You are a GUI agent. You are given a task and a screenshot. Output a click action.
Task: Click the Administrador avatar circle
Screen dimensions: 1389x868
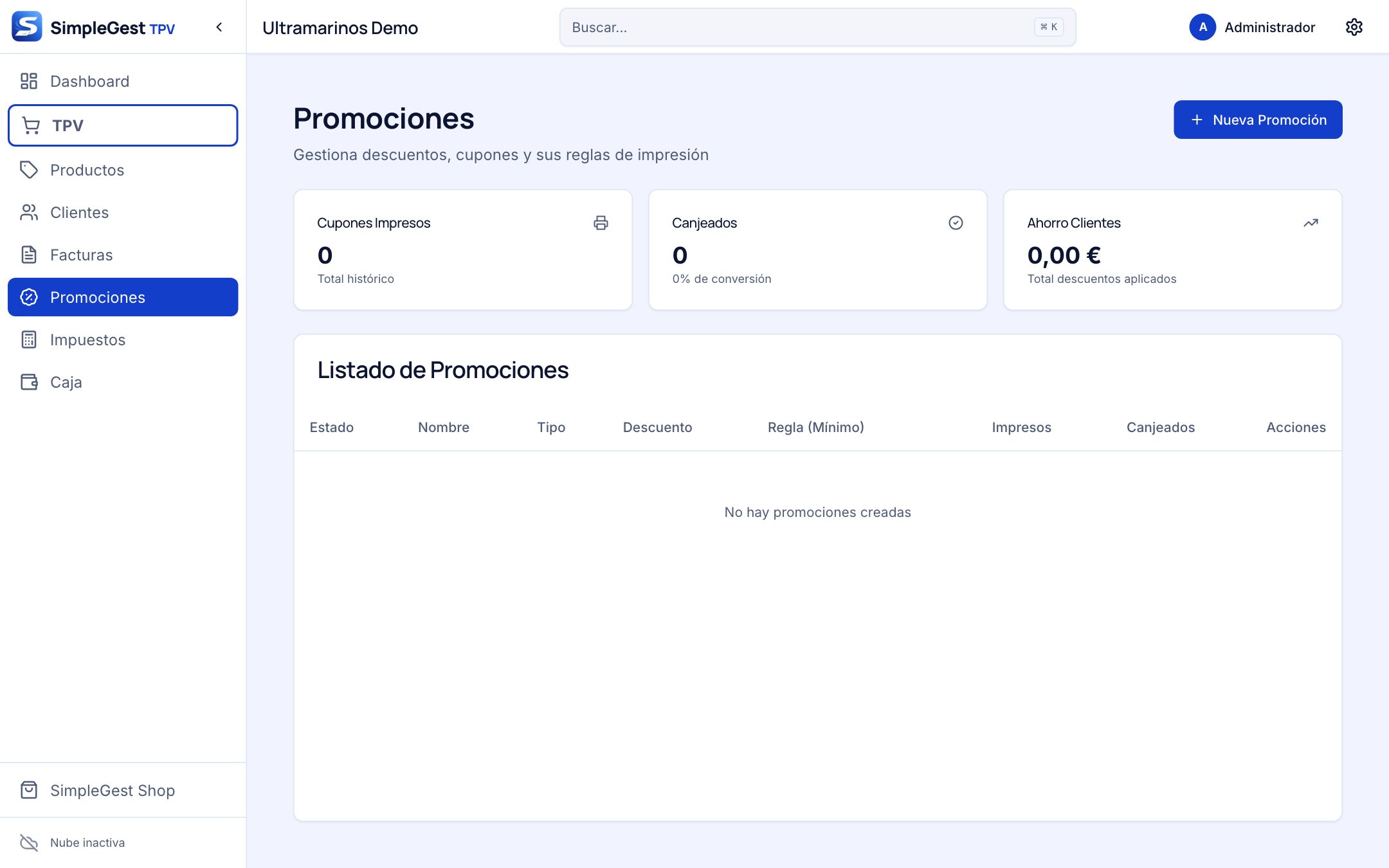(1203, 27)
